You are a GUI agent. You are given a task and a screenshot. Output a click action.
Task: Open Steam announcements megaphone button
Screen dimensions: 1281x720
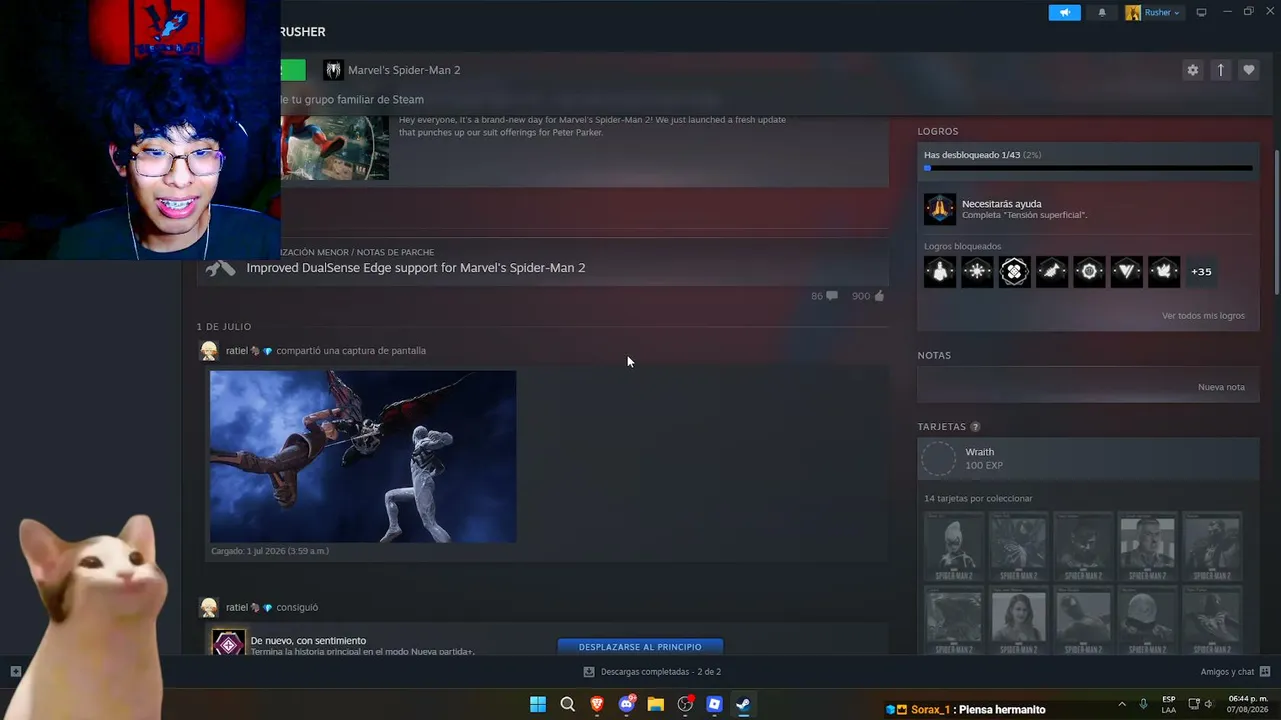pos(1064,13)
